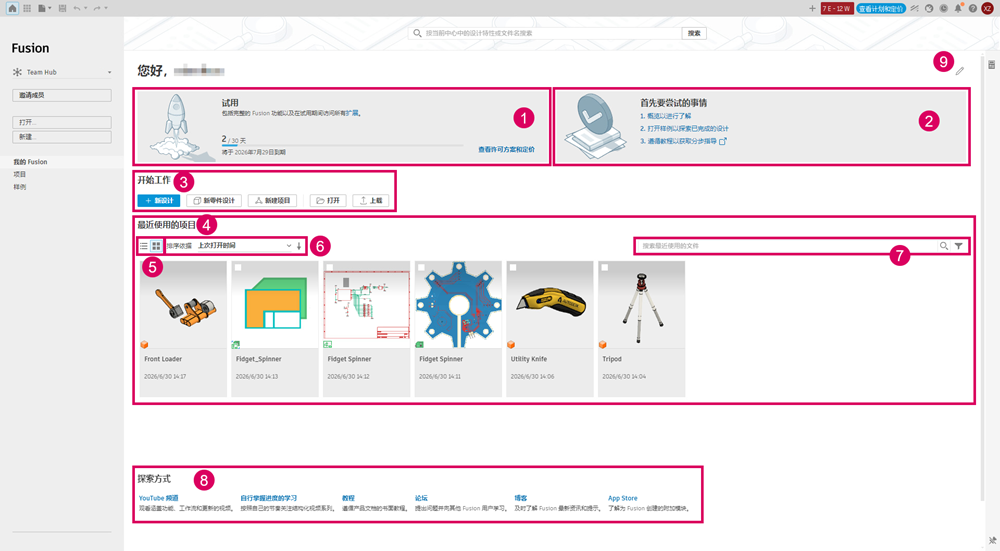This screenshot has height=551, width=1000.
Task: Open the XZ user profile avatar
Action: coord(987,8)
